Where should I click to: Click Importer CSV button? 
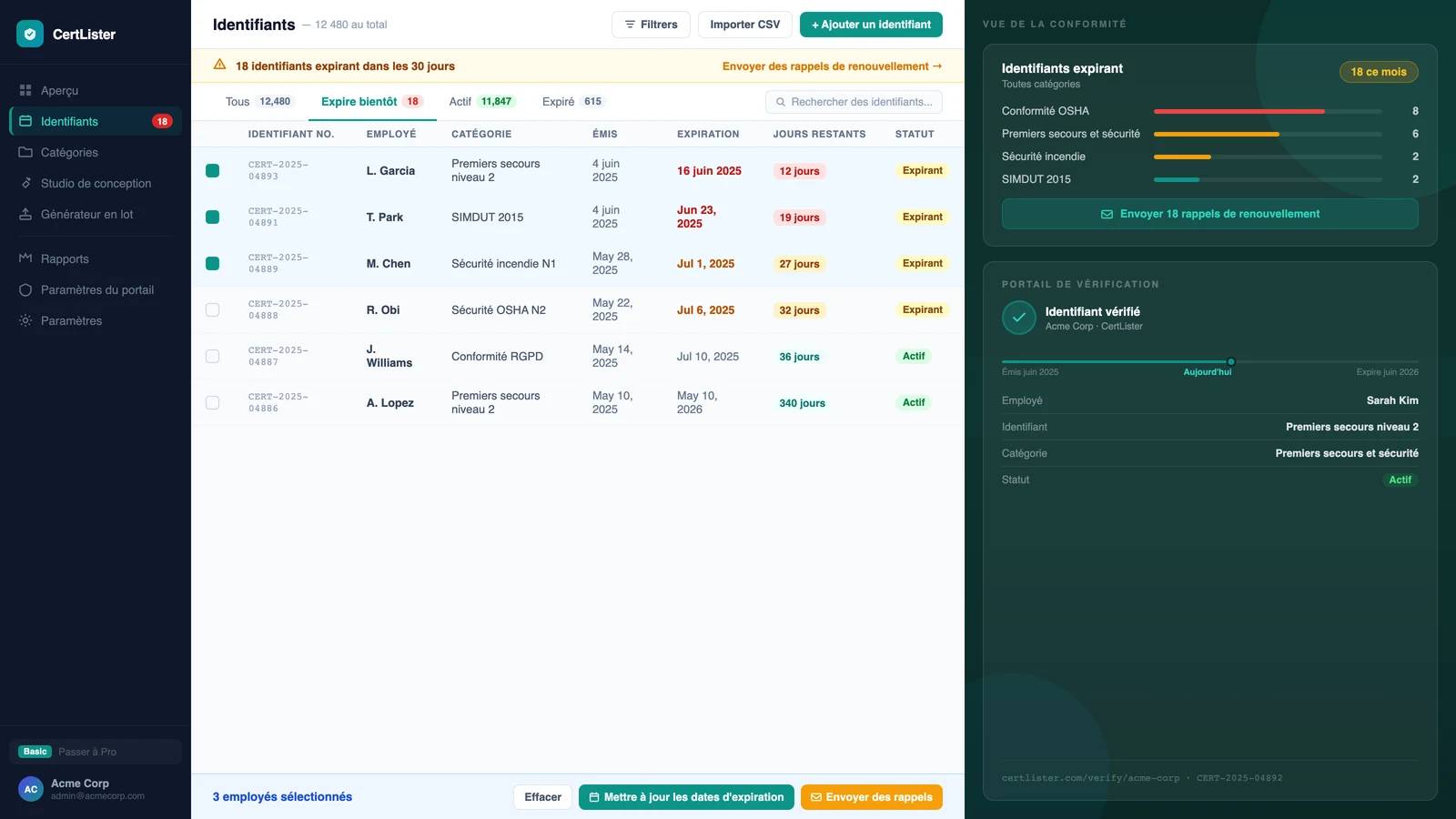[x=744, y=25]
